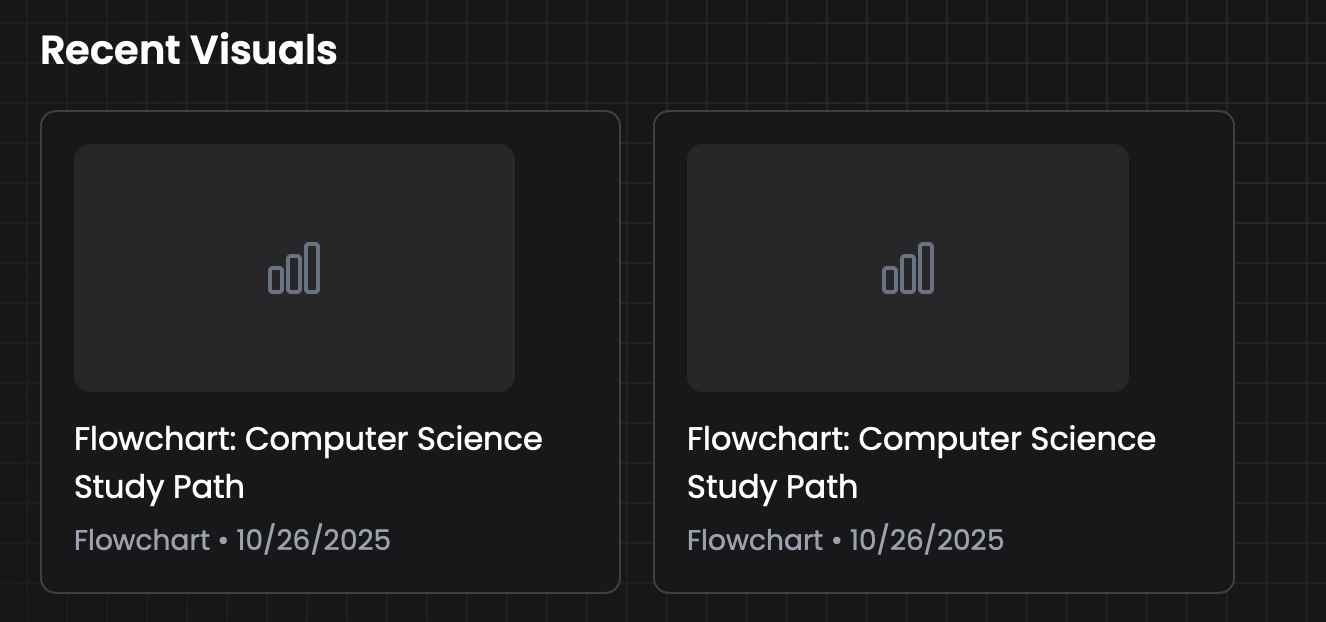Image resolution: width=1326 pixels, height=622 pixels.
Task: Click the first card's 10/26/2025 date
Action: pyautogui.click(x=313, y=541)
